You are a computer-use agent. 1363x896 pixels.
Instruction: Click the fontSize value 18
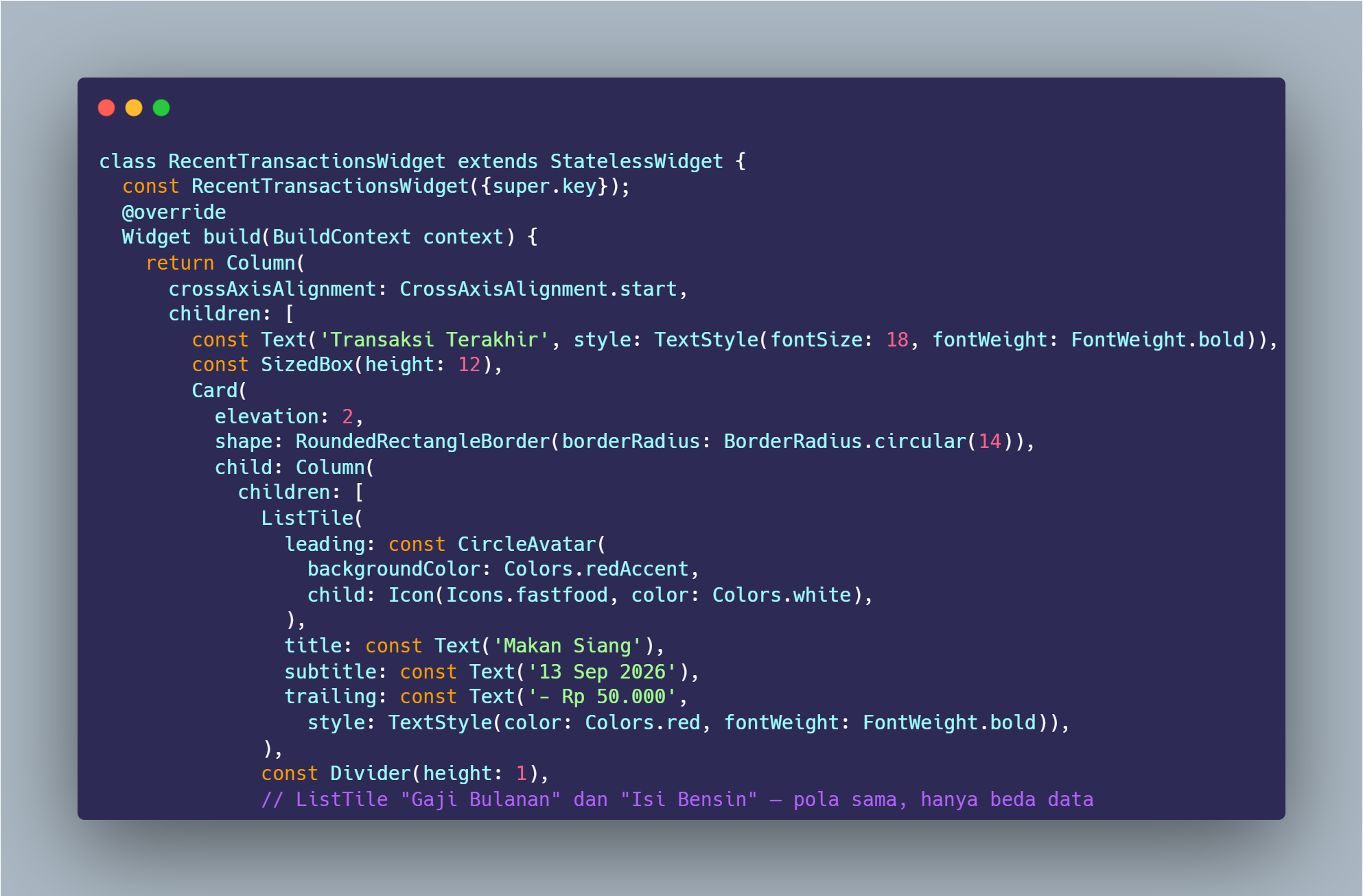point(897,340)
